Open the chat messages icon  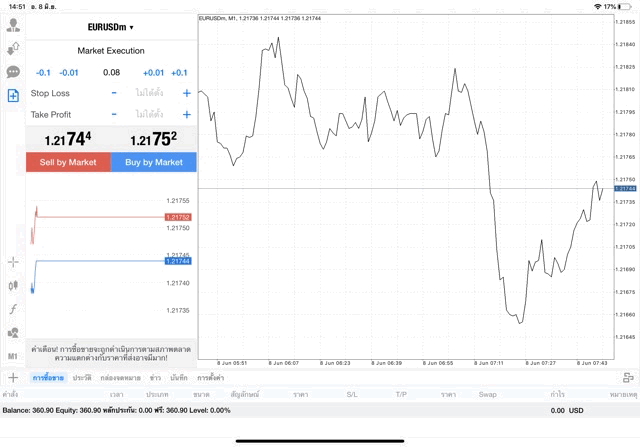pos(13,72)
